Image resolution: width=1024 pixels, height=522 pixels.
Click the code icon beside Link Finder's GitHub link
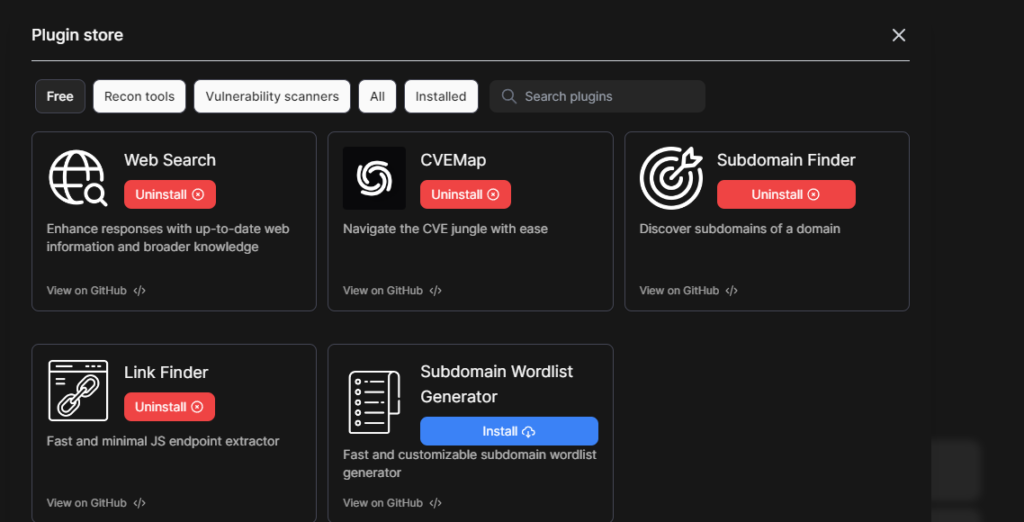coord(139,503)
